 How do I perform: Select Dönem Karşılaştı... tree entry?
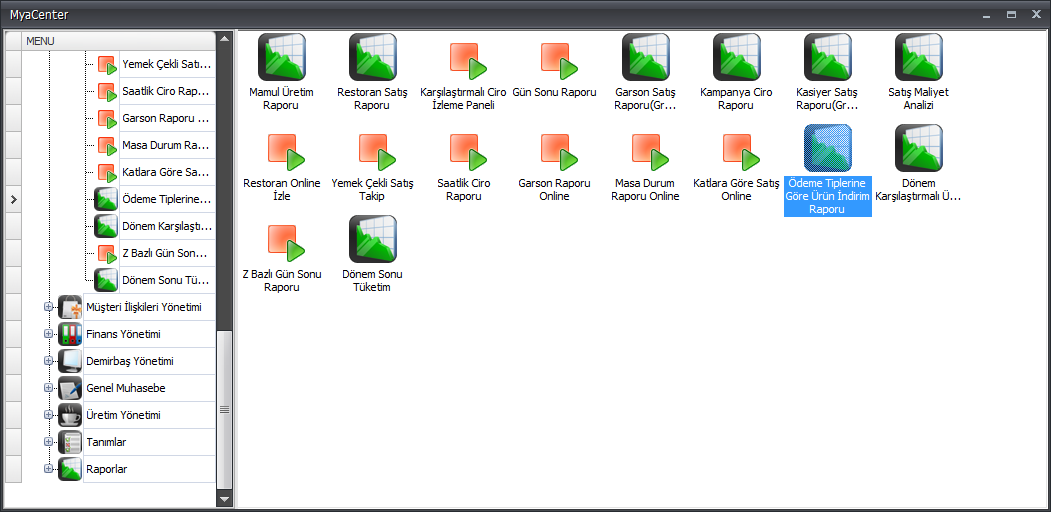[x=167, y=226]
